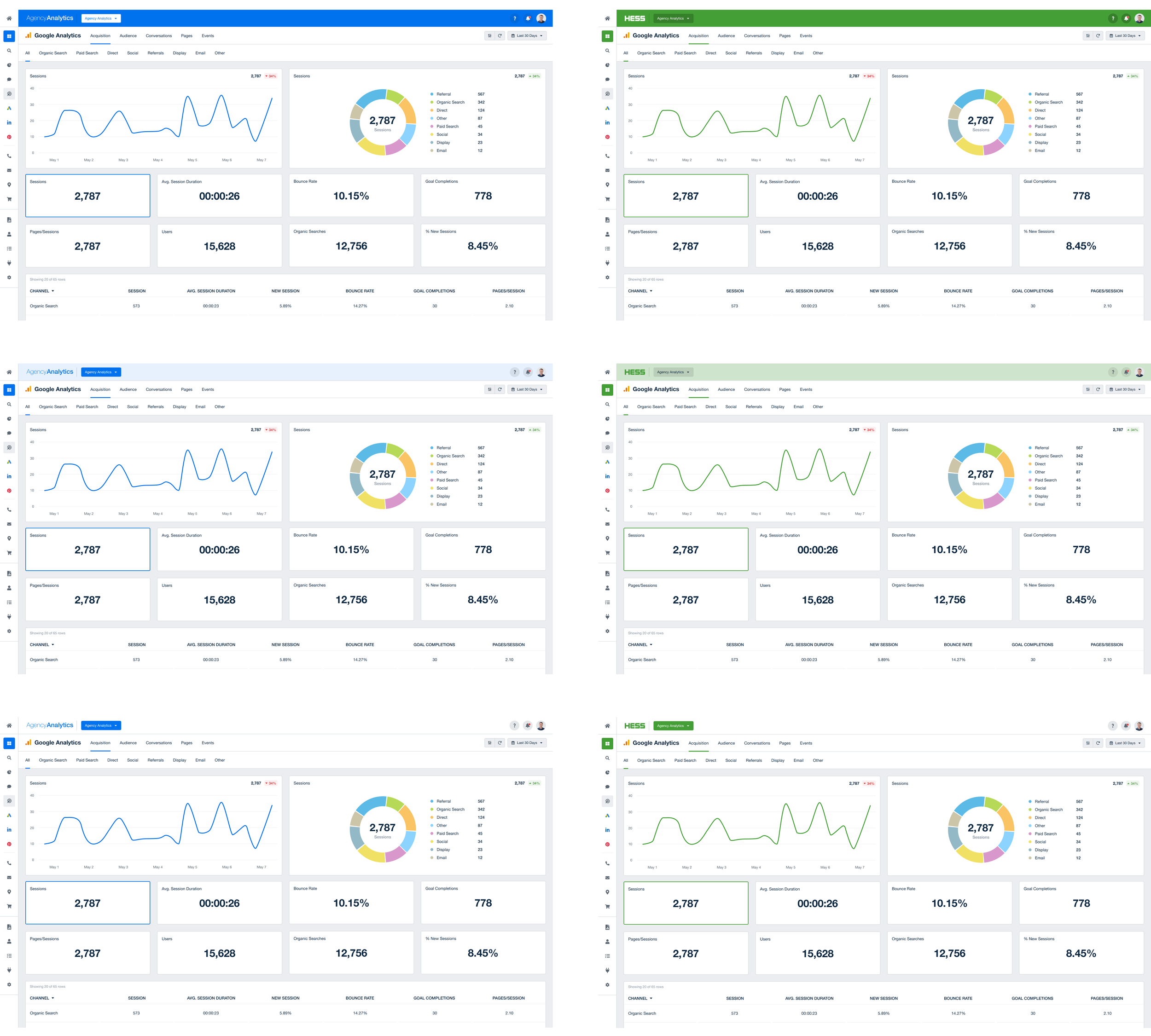This screenshot has width=1151, height=1036.
Task: Click Goal Completions card in pale blue header dashboard
Action: click(483, 550)
